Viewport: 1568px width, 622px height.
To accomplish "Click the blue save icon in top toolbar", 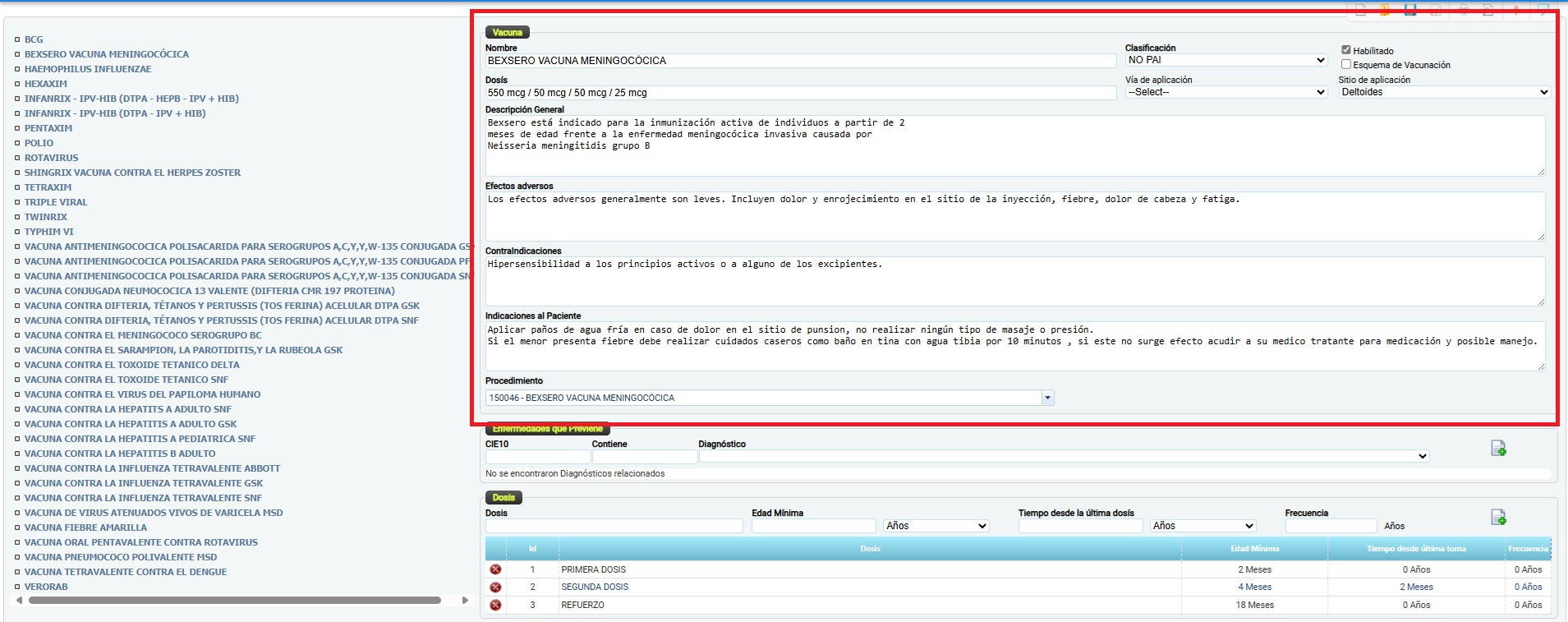I will point(1410,10).
